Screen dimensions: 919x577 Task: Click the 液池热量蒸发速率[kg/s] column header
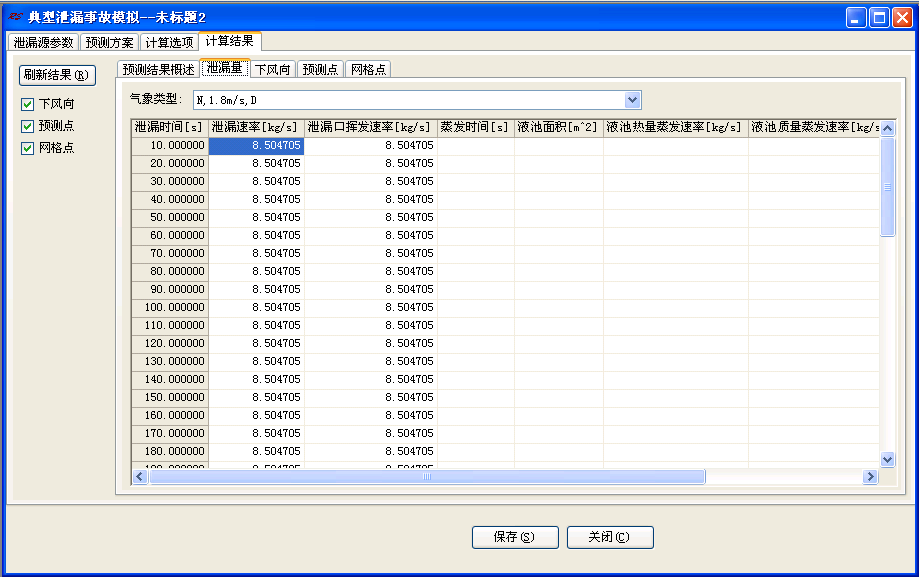pyautogui.click(x=676, y=127)
